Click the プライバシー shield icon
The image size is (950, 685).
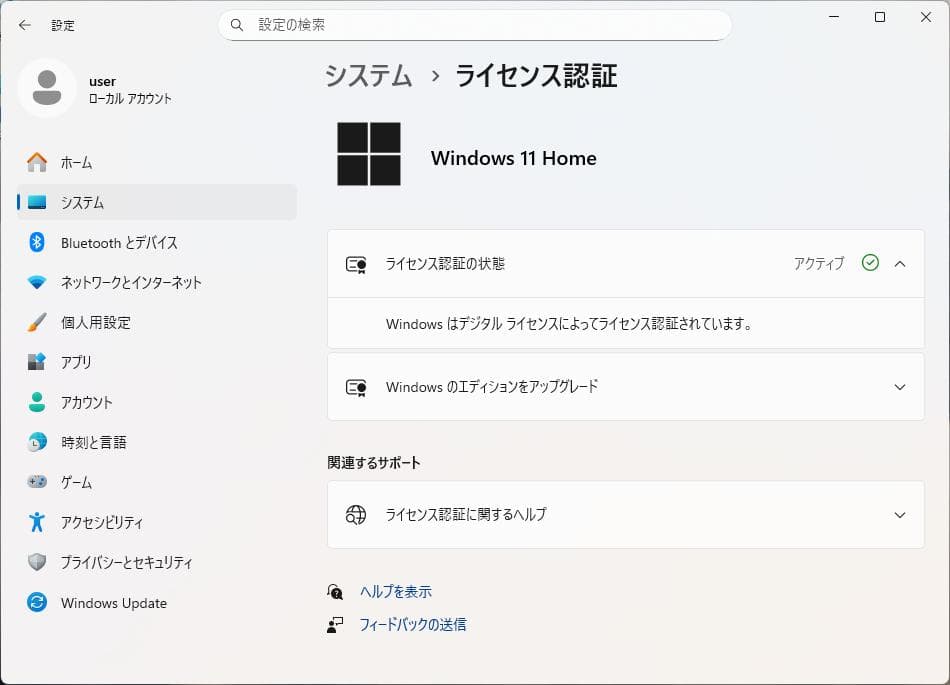[37, 562]
